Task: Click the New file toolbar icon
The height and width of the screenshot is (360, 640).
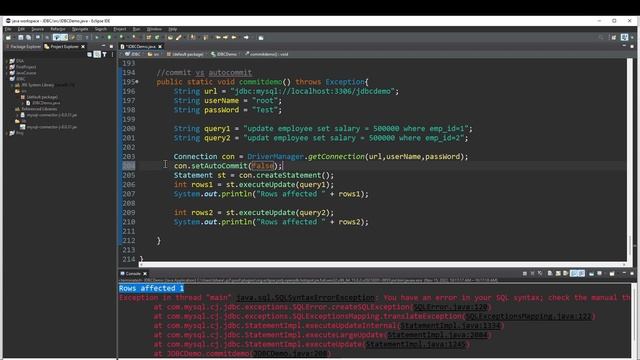Action: [8, 38]
